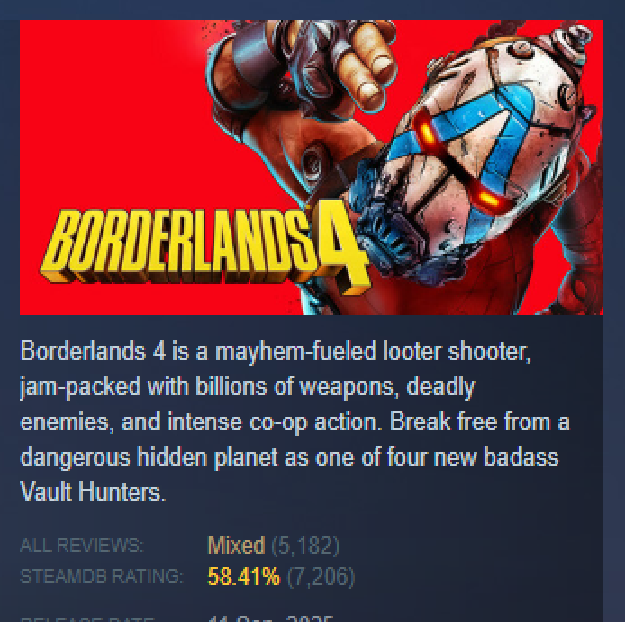The image size is (625, 622).
Task: Click the game description paragraph
Action: [295, 421]
